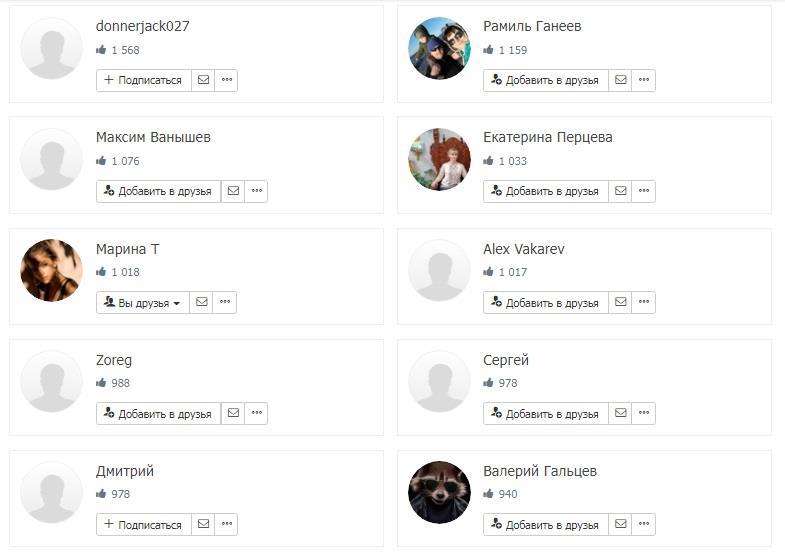Expand the 'Вы друзья' dropdown for Марина Т
The image size is (785, 554).
click(x=144, y=302)
